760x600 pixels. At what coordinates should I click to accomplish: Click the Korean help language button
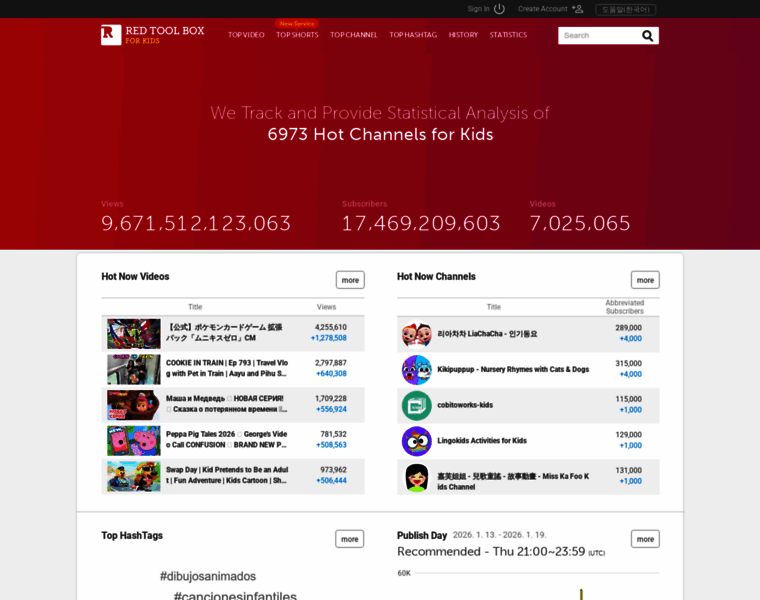point(625,10)
